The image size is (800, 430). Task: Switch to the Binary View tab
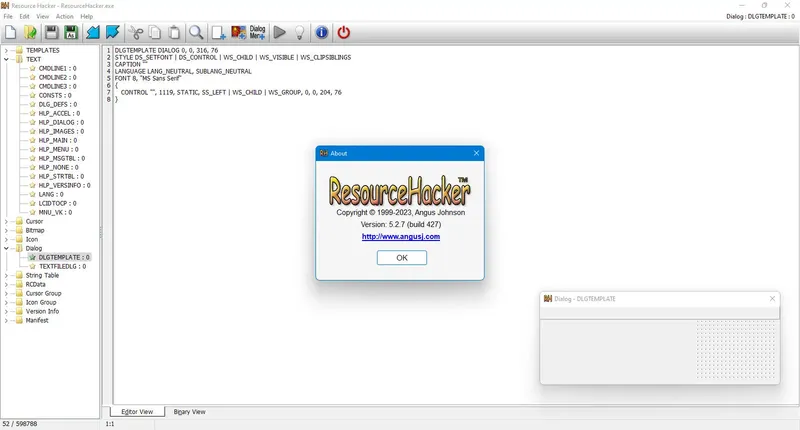point(189,412)
